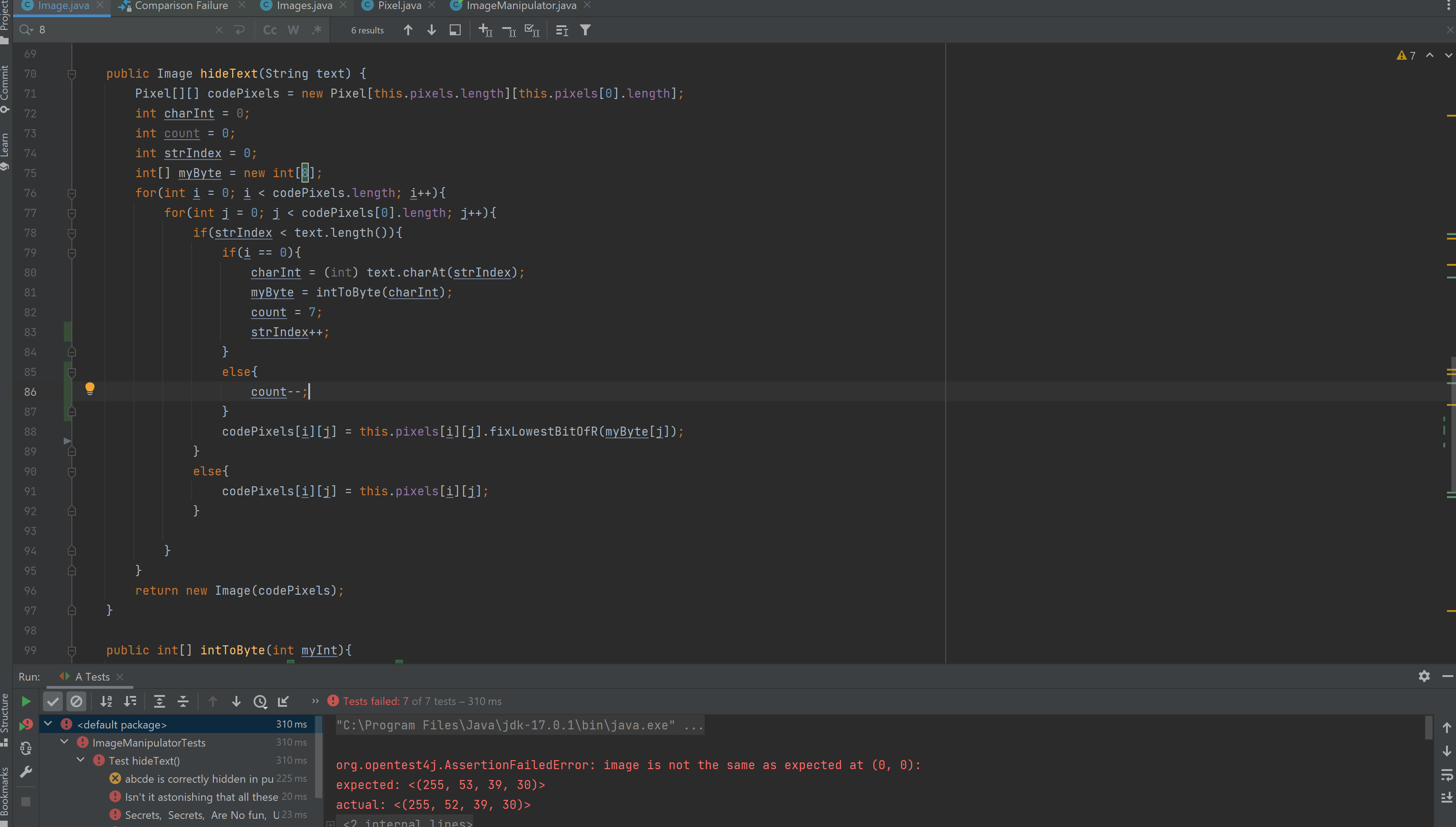Toggle Show Passed tests checkmark button

[x=53, y=701]
